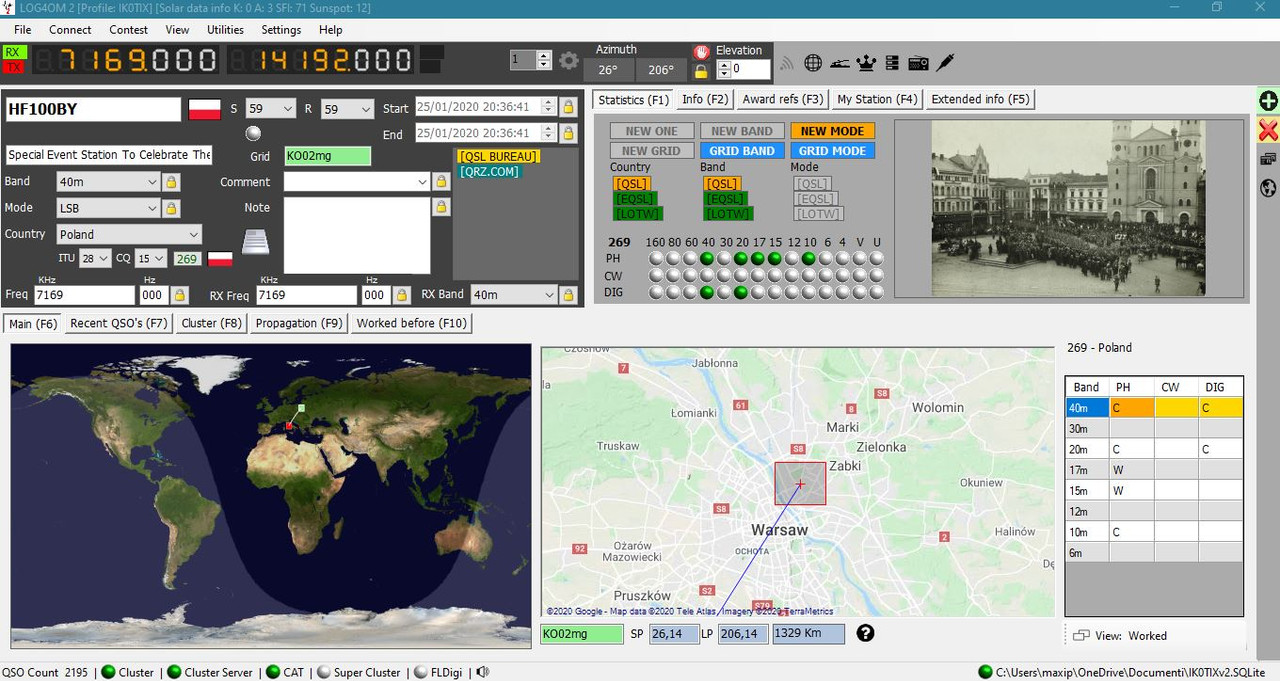Click the green Grid field KO02mg
This screenshot has height=681, width=1280.
(327, 156)
